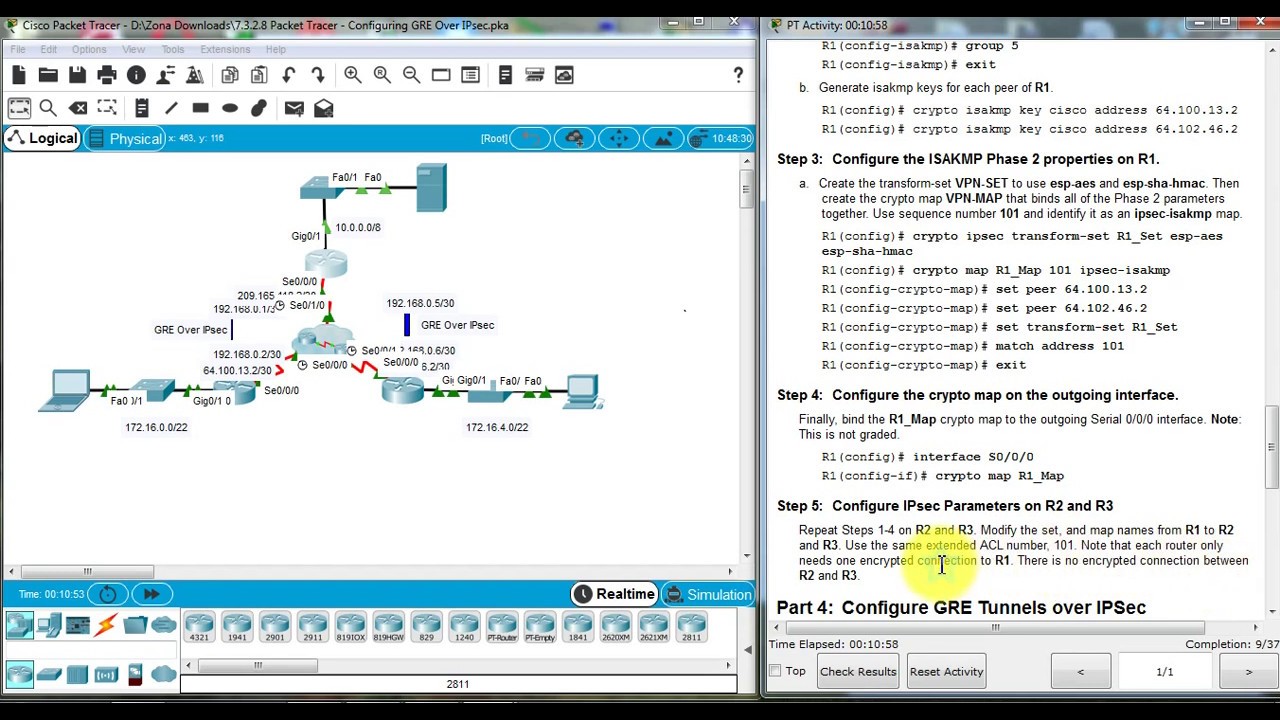Click the Reset Activity button
Viewport: 1280px width, 720px height.
pyautogui.click(x=946, y=671)
